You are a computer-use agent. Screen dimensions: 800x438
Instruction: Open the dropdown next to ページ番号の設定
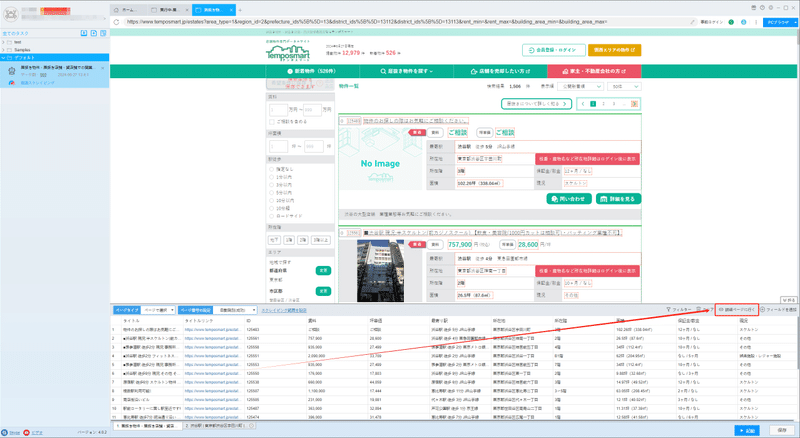236,310
